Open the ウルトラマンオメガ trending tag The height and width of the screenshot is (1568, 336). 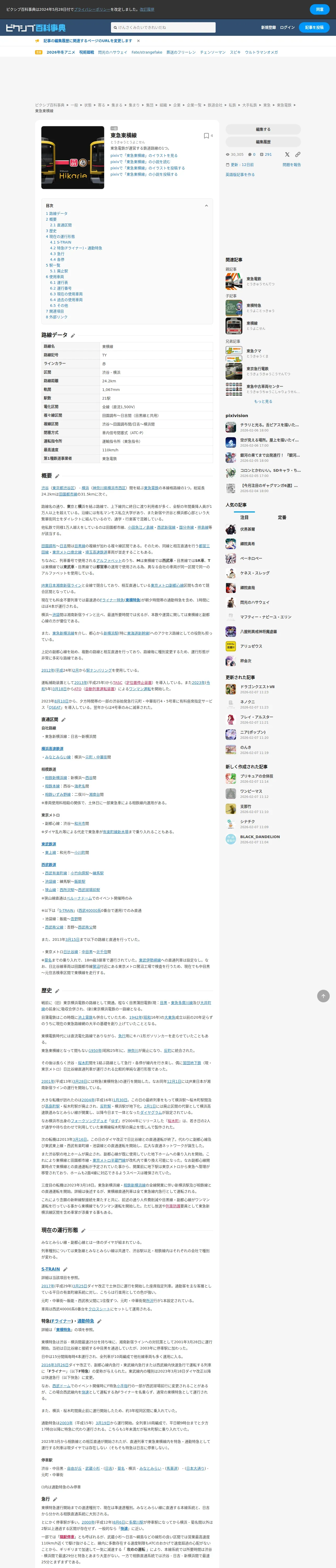[x=261, y=52]
